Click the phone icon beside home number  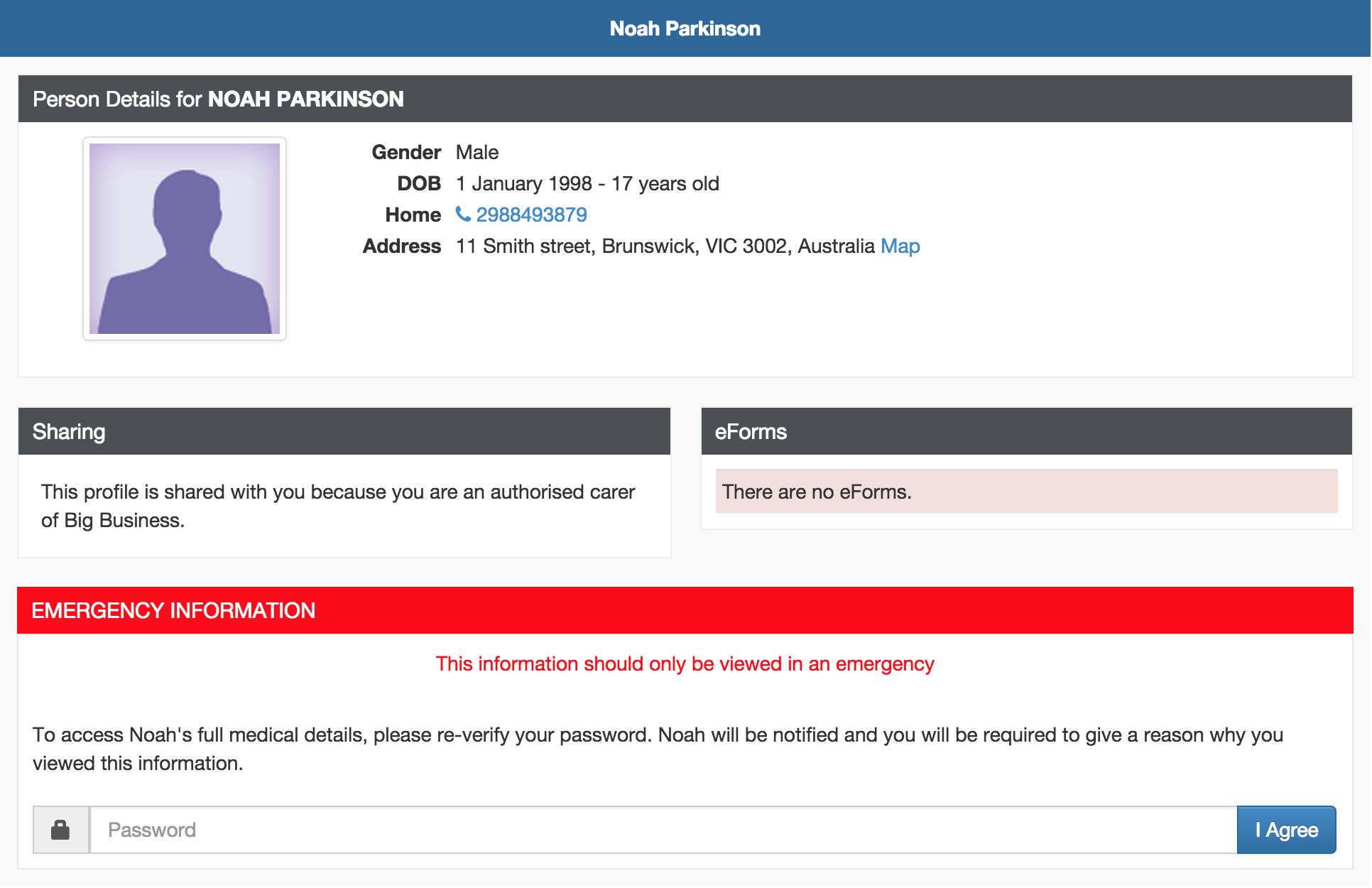pos(463,214)
